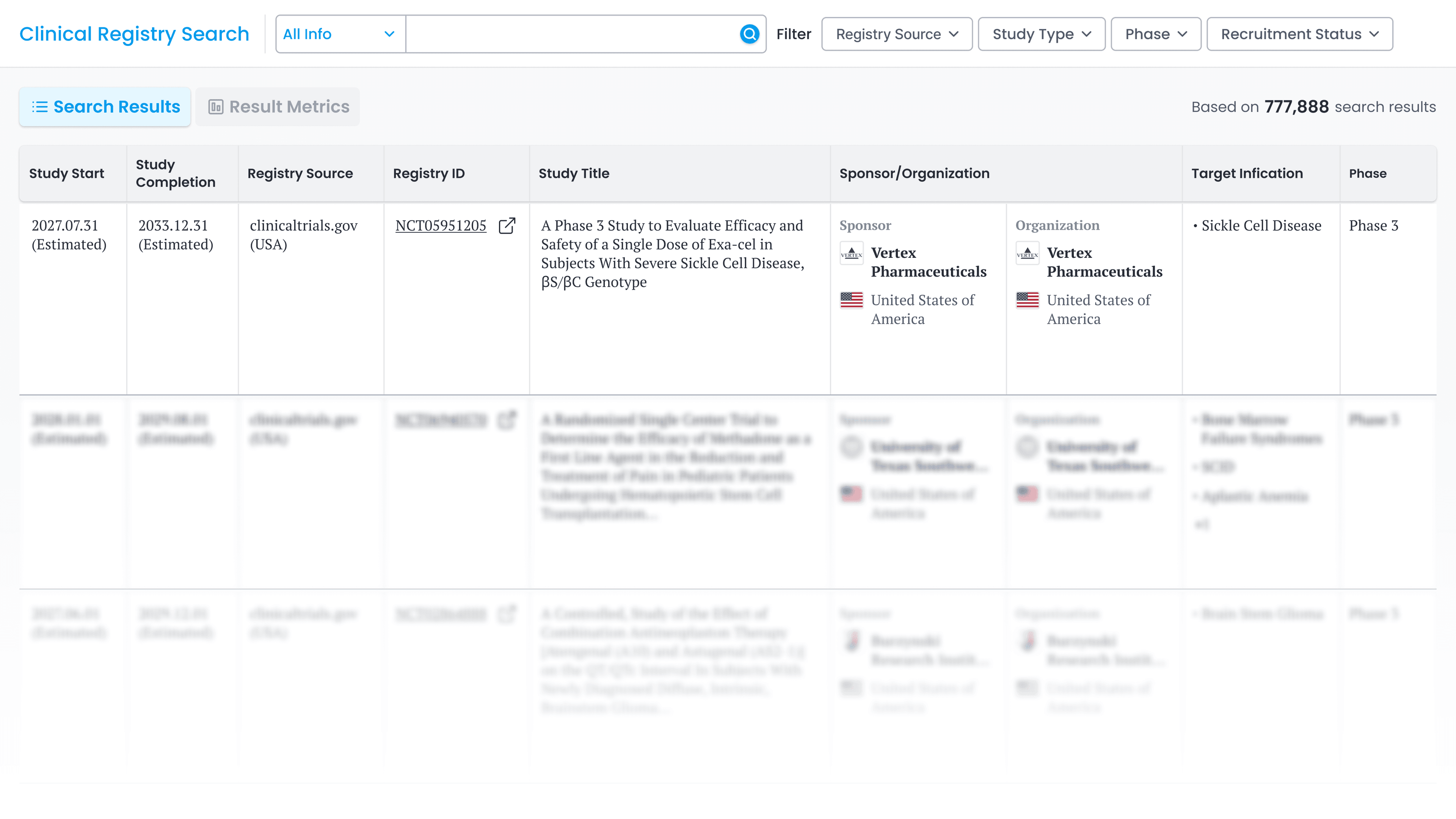Open the Recruitment Status filter dropdown
This screenshot has width=1456, height=819.
[1299, 34]
